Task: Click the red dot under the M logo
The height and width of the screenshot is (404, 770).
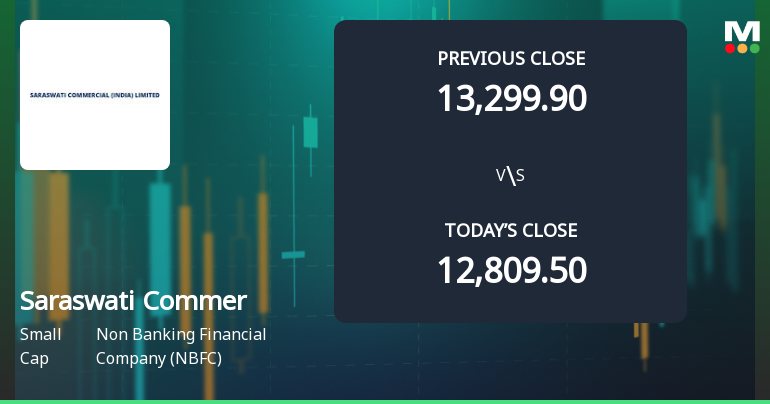Action: pyautogui.click(x=730, y=48)
